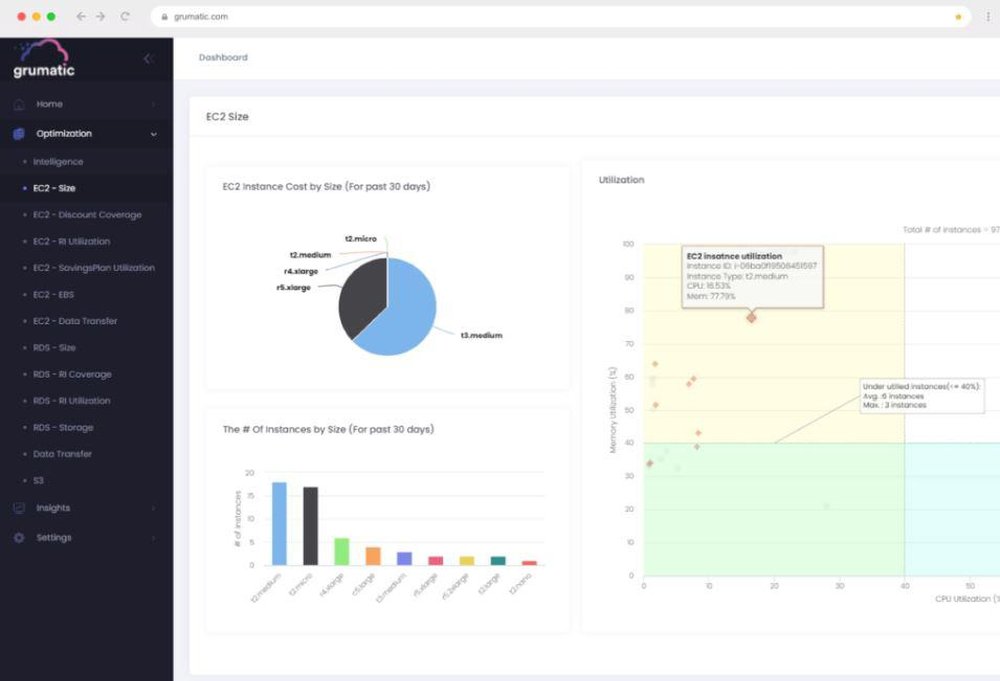
Task: Click the r4.xlarge pie label
Action: pos(300,271)
